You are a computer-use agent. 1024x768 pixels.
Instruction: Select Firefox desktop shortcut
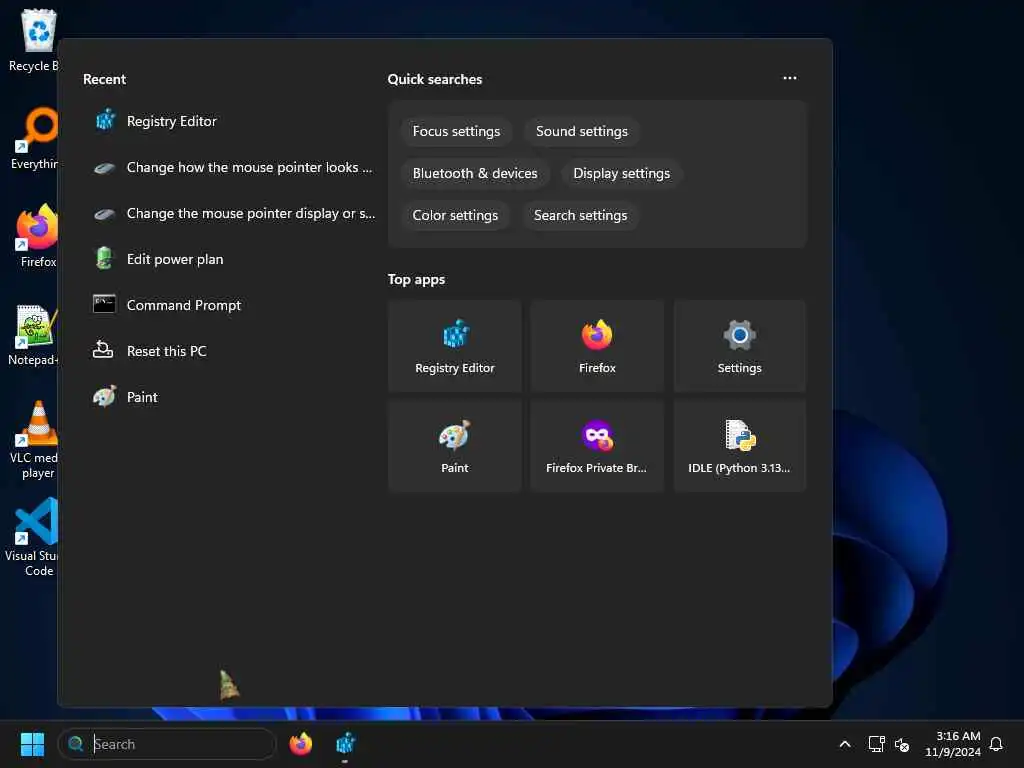pyautogui.click(x=38, y=236)
